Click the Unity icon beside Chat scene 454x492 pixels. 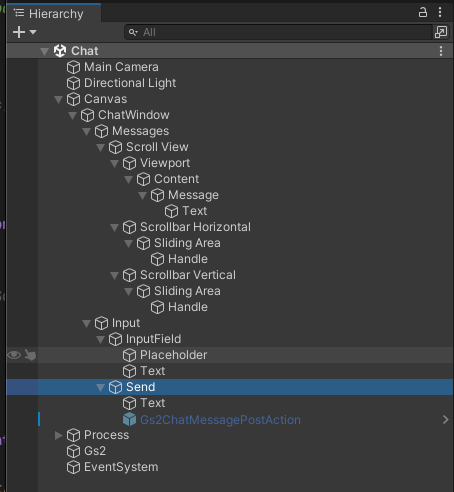click(x=60, y=51)
